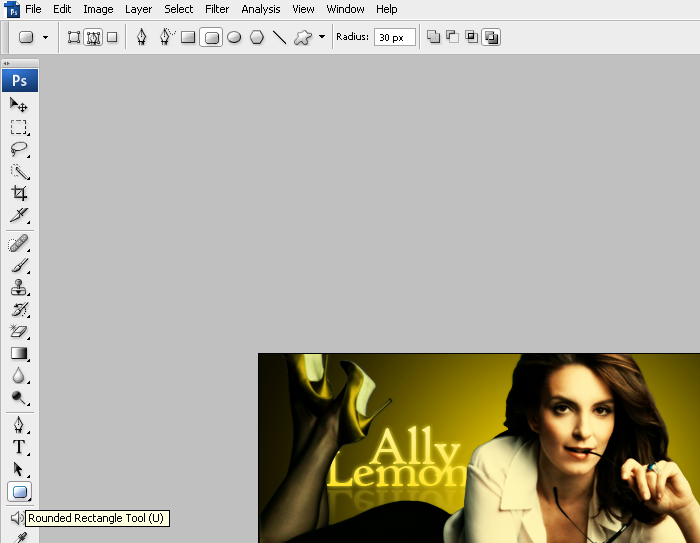Image resolution: width=700 pixels, height=543 pixels.
Task: Open the Help menu
Action: coord(387,9)
